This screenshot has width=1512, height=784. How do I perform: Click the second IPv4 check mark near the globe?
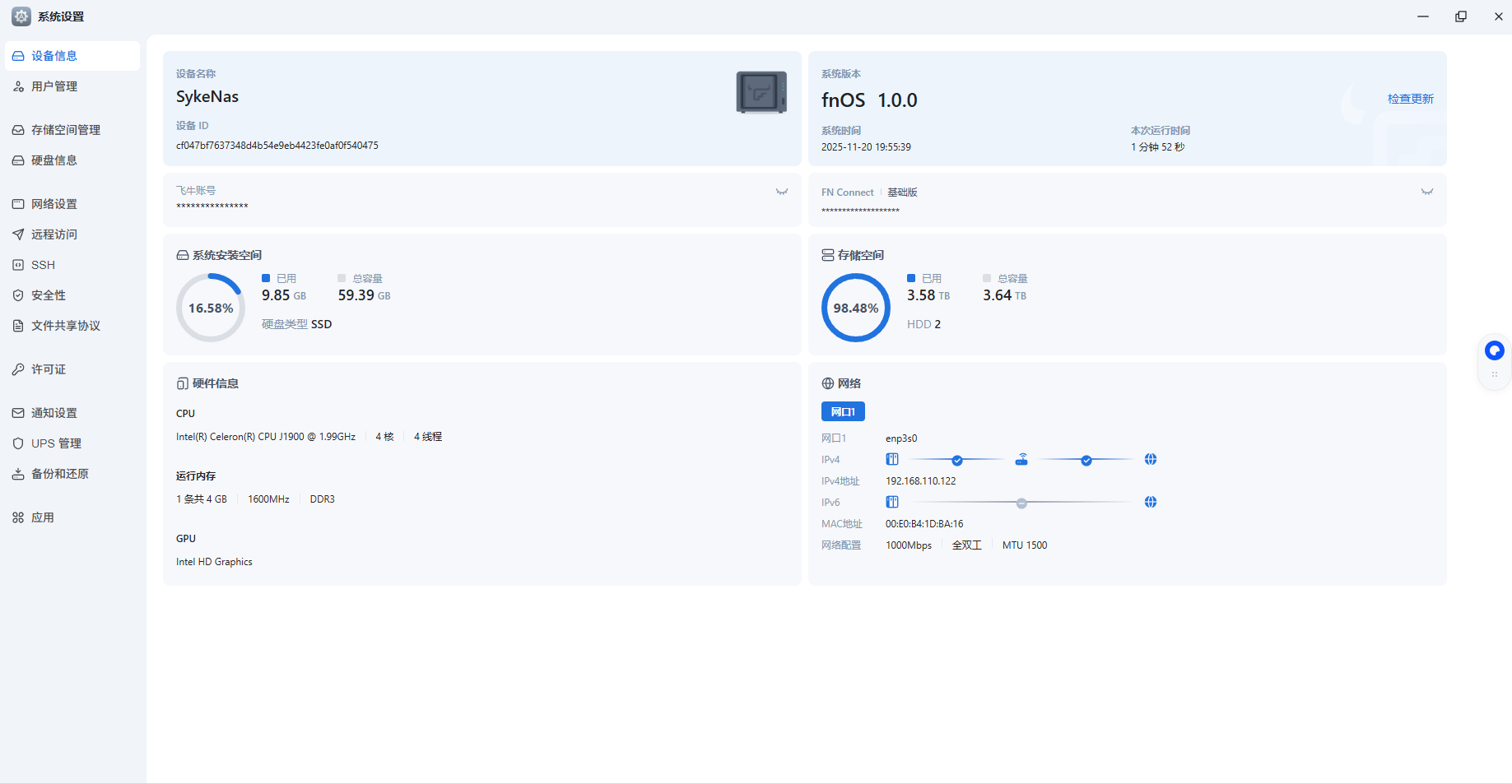point(1086,461)
